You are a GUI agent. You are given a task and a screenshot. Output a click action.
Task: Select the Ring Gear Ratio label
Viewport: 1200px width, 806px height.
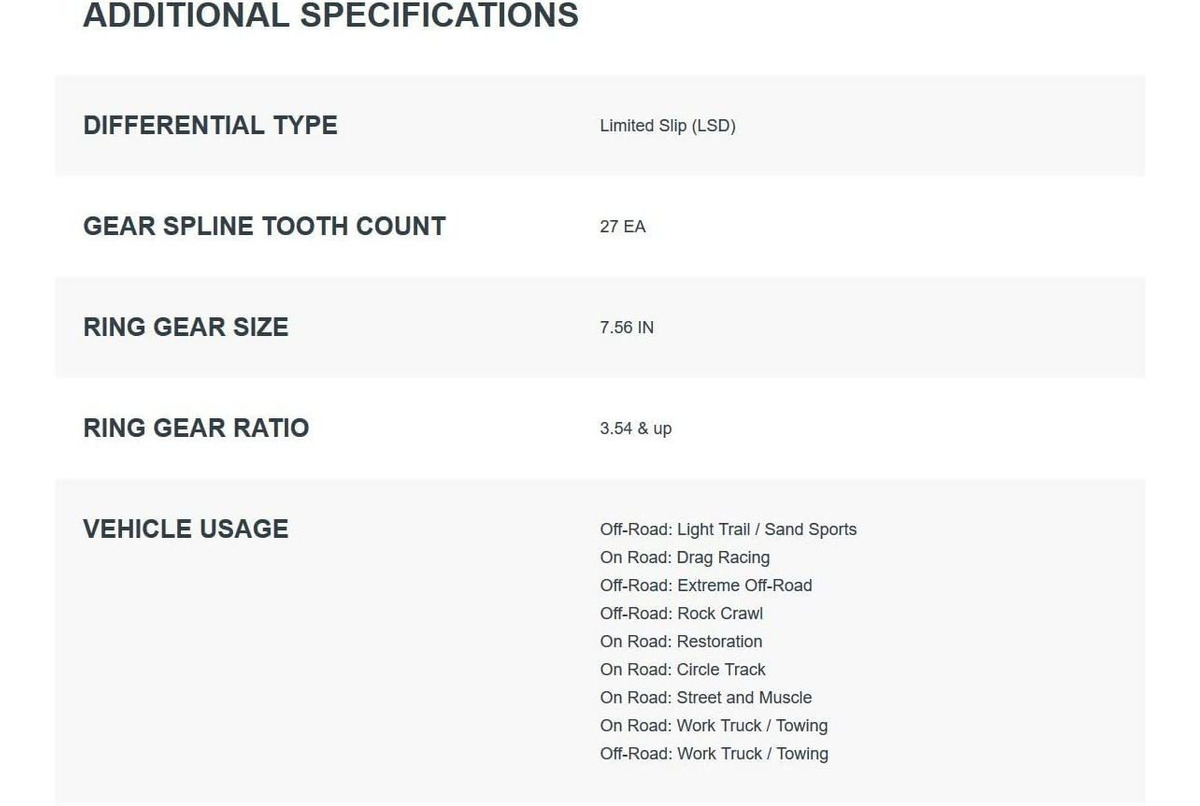[x=196, y=428]
